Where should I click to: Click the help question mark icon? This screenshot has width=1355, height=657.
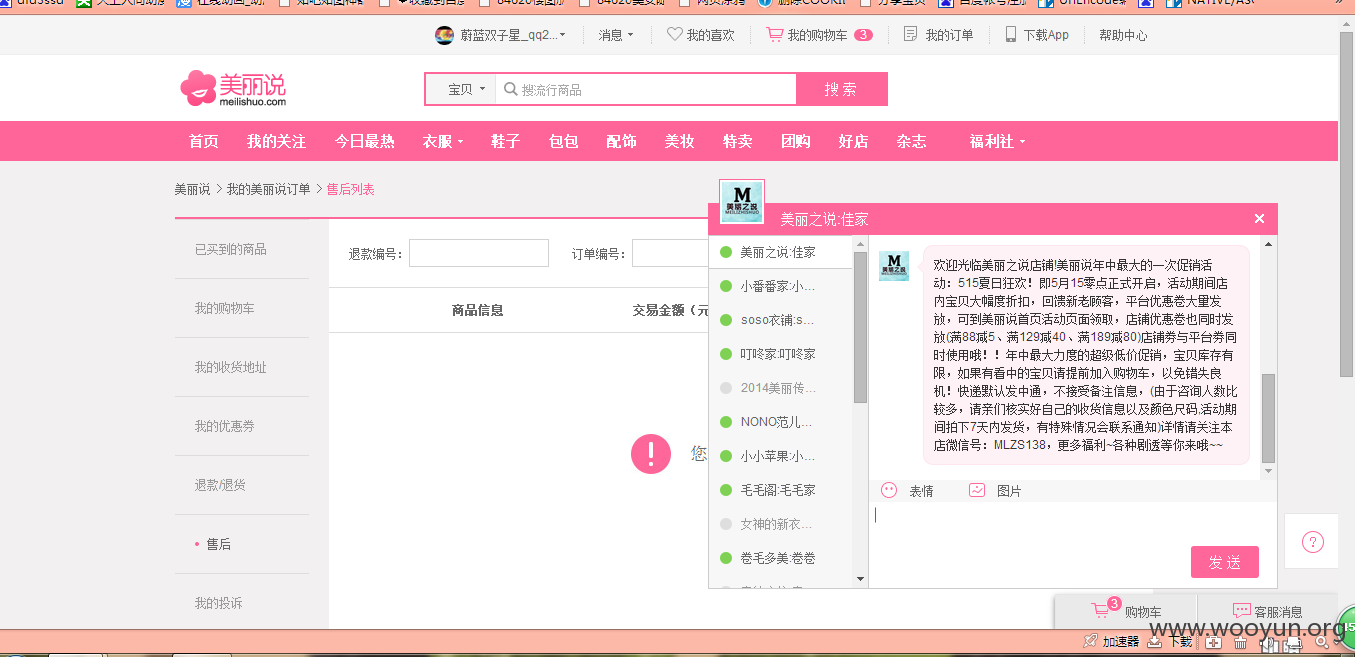pos(1313,542)
